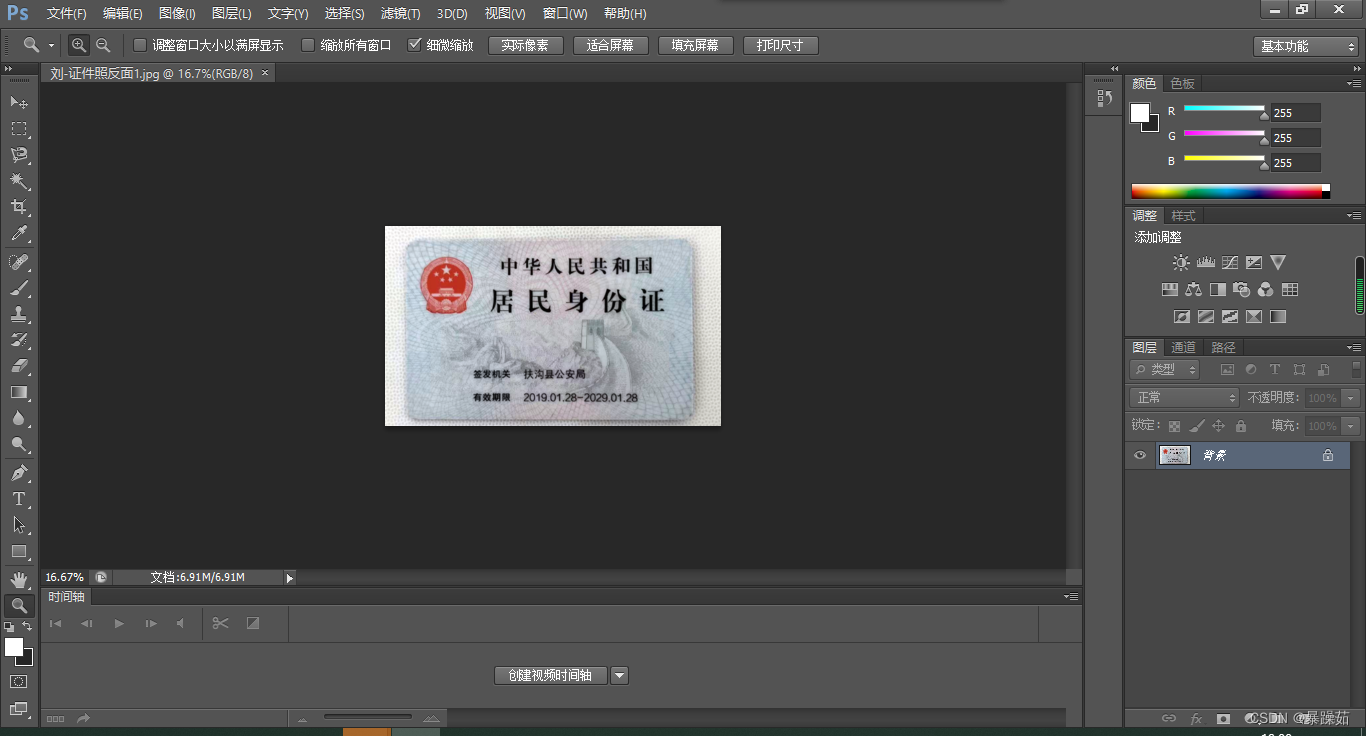Open the History panel icon
Screen dimensions: 1366x736
(x=1104, y=98)
